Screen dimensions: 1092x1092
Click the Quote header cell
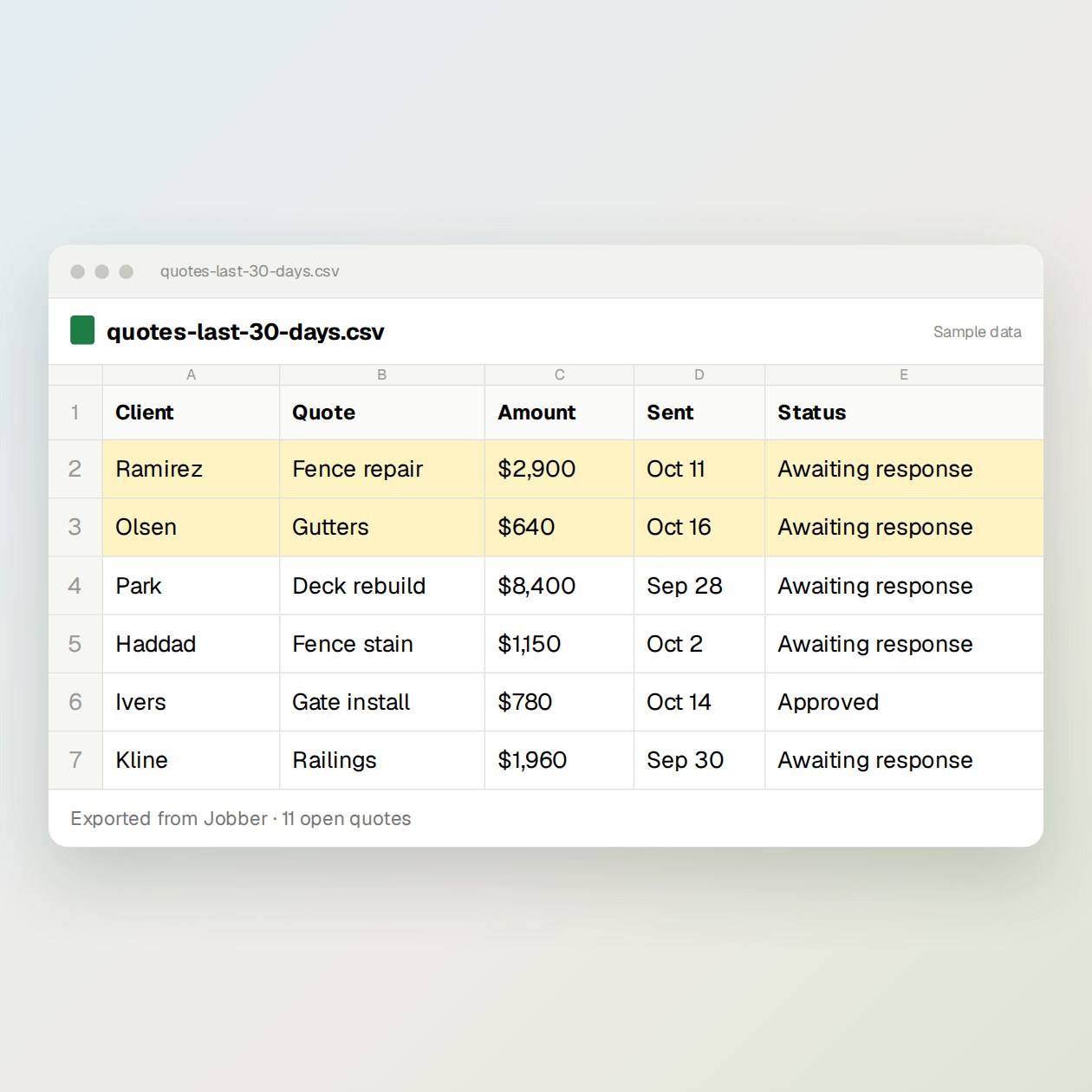click(x=381, y=413)
